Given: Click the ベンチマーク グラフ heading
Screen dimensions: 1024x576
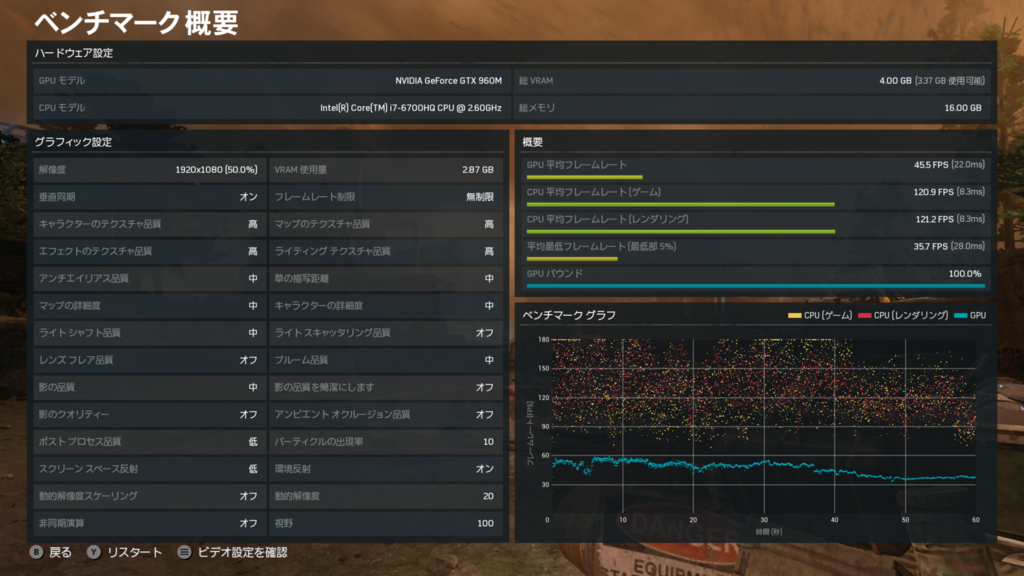Looking at the screenshot, I should pyautogui.click(x=569, y=315).
